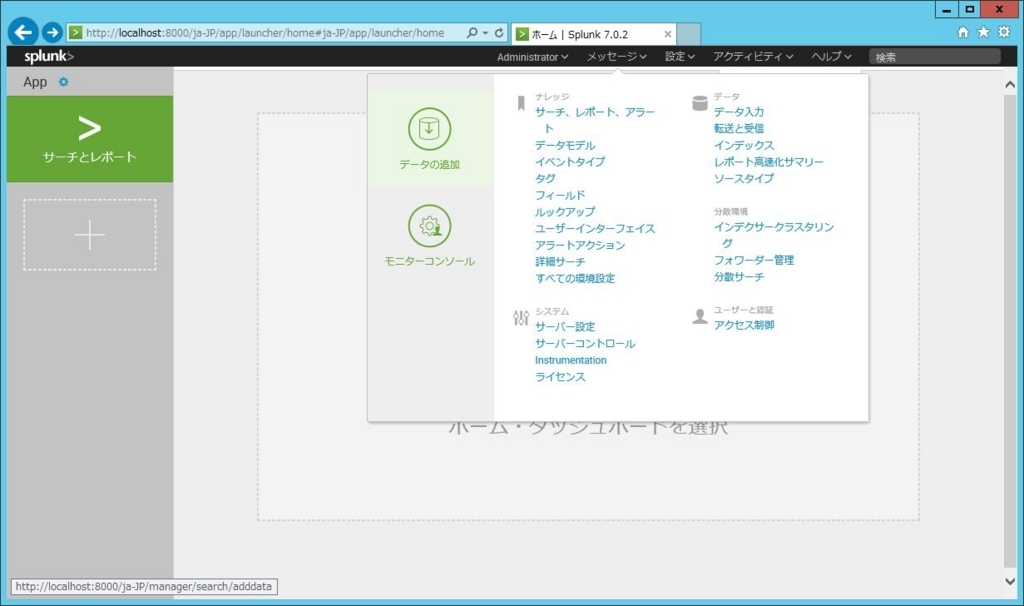
Task: Click the App gear icon in sidebar
Action: 66,82
